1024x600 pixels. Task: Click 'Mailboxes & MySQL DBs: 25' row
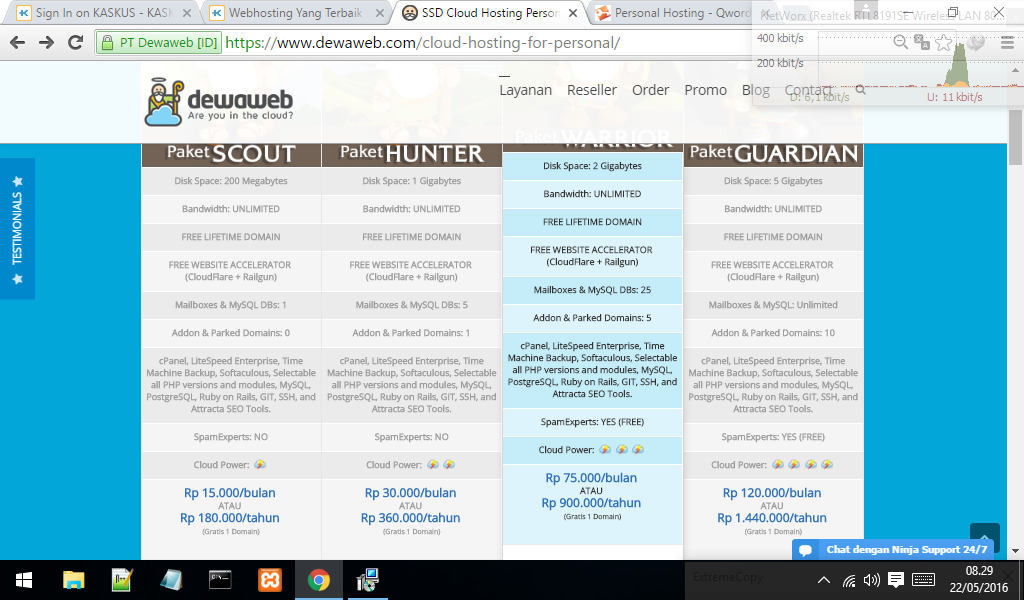592,290
